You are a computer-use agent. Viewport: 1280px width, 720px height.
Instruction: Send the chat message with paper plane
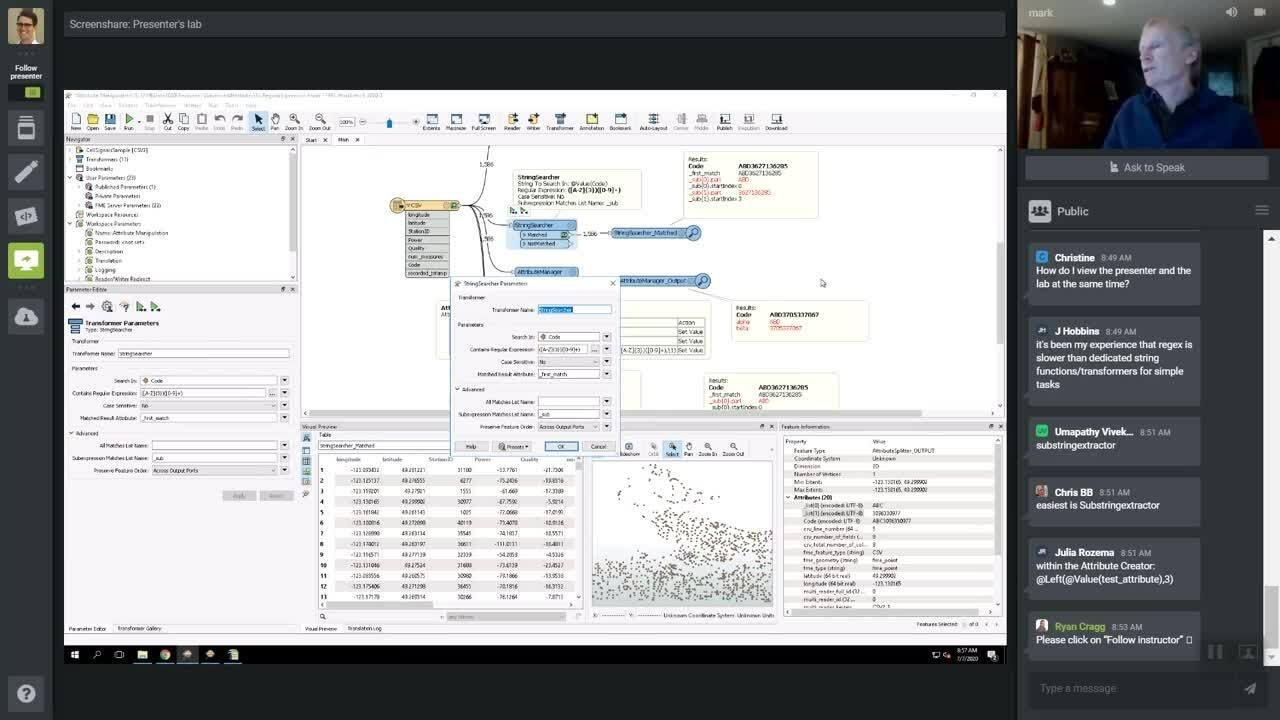click(x=1249, y=688)
